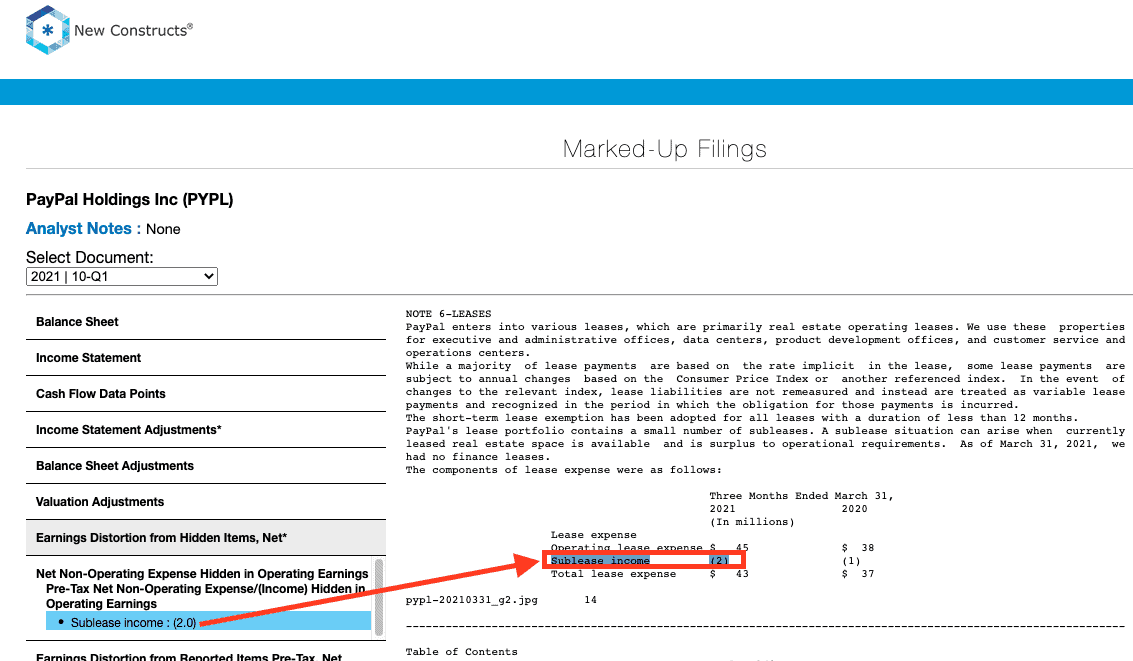Open the Income Statement section

point(206,358)
